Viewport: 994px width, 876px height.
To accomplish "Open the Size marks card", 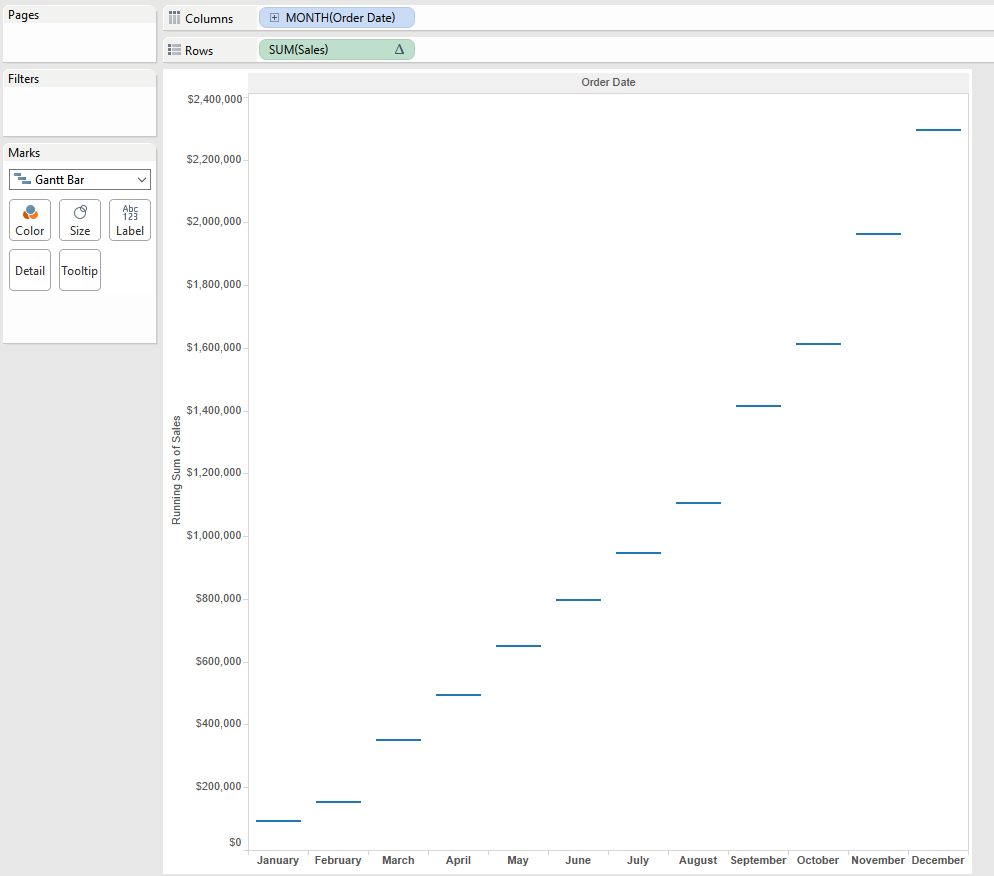I will (x=80, y=220).
